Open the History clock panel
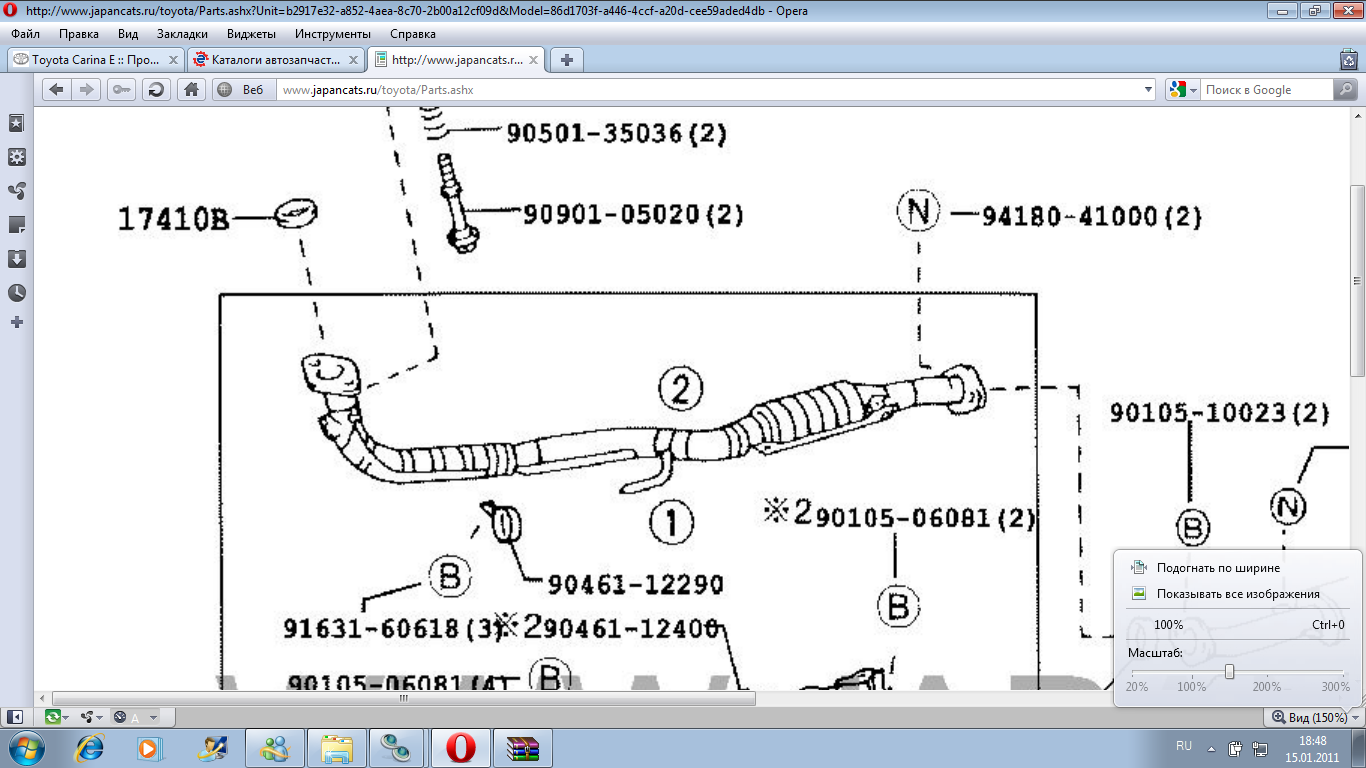The image size is (1366, 768). 17,293
